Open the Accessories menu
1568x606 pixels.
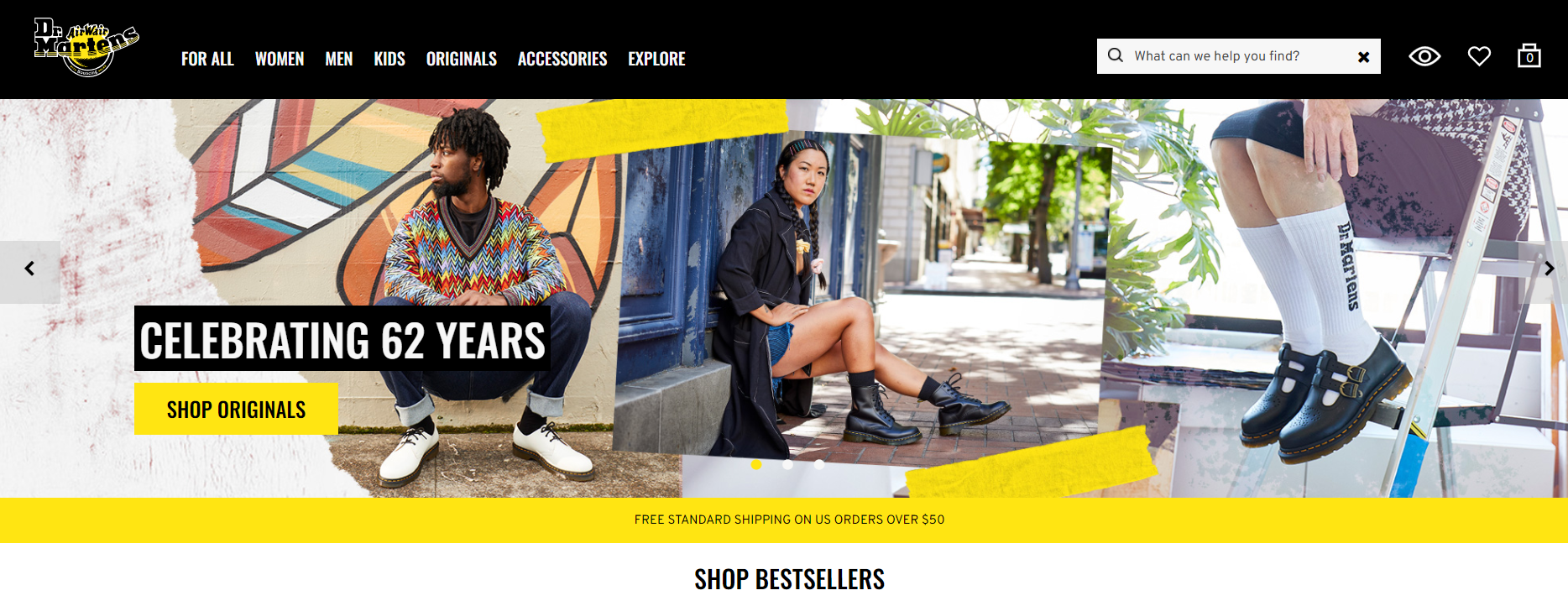[562, 59]
